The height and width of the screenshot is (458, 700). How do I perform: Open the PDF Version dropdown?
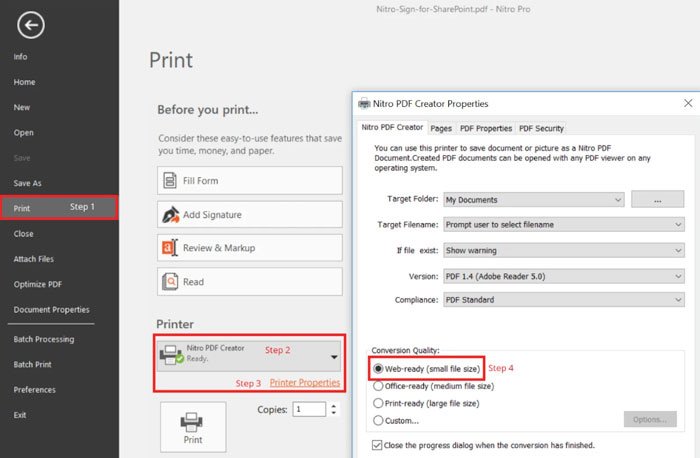tap(564, 276)
